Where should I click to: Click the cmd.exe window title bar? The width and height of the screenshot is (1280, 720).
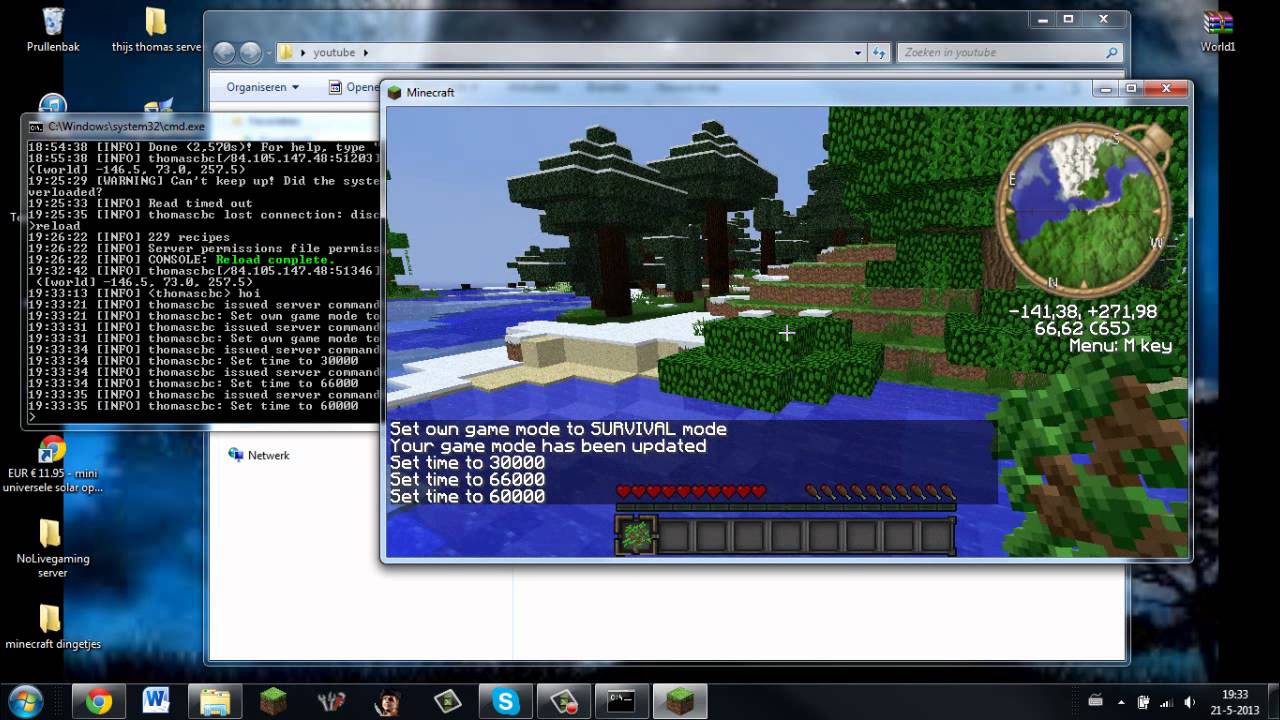(x=200, y=126)
